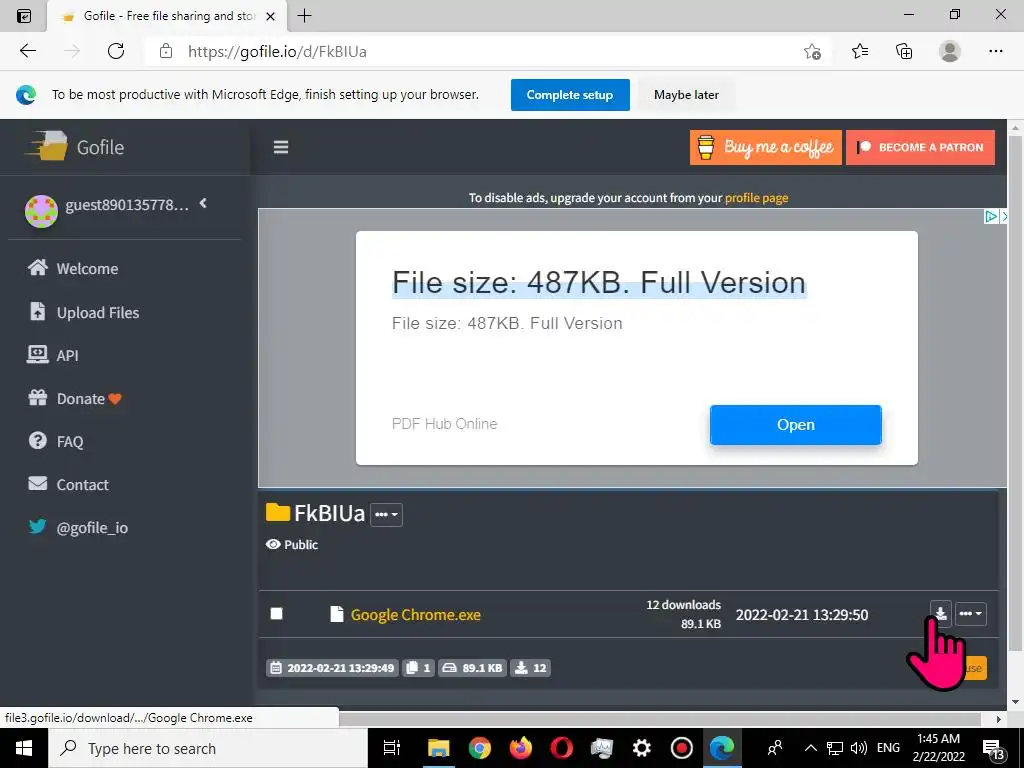Click the Gofile logo
Screen dimensions: 1024x768
[x=74, y=146]
